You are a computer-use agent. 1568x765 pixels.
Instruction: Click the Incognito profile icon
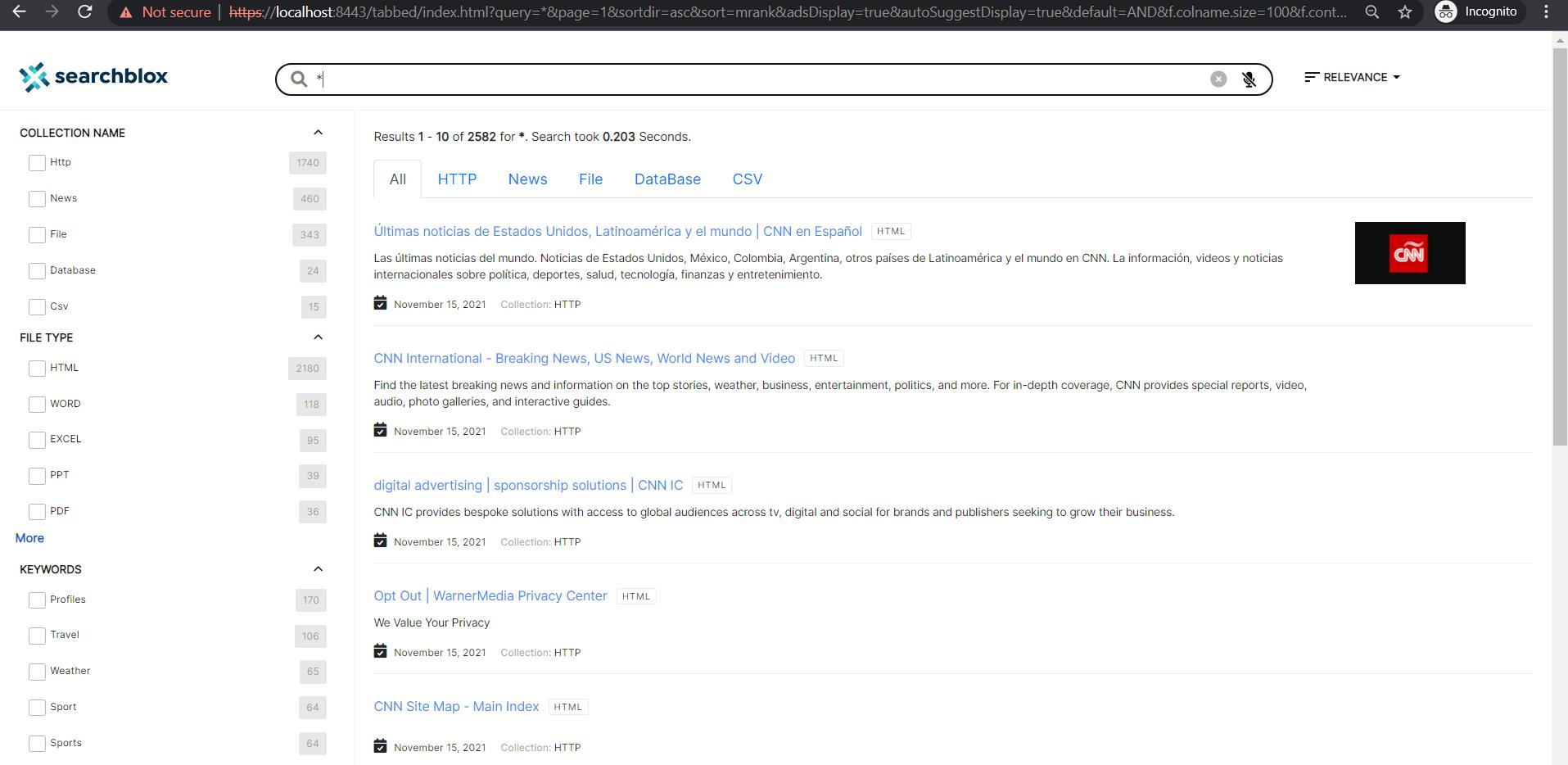tap(1446, 12)
